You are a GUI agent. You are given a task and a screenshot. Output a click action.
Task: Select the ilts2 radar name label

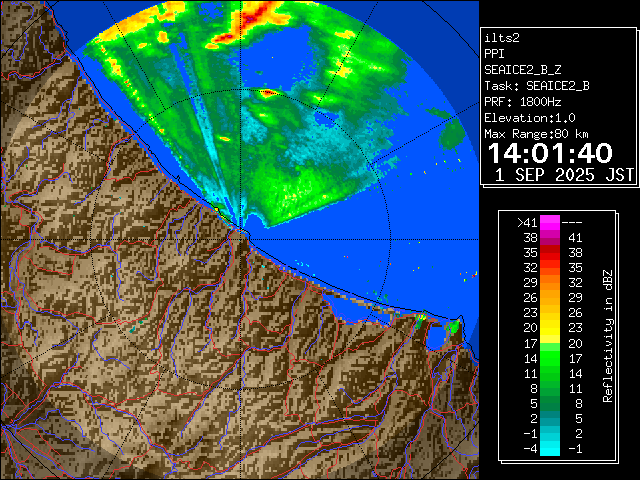pos(503,37)
